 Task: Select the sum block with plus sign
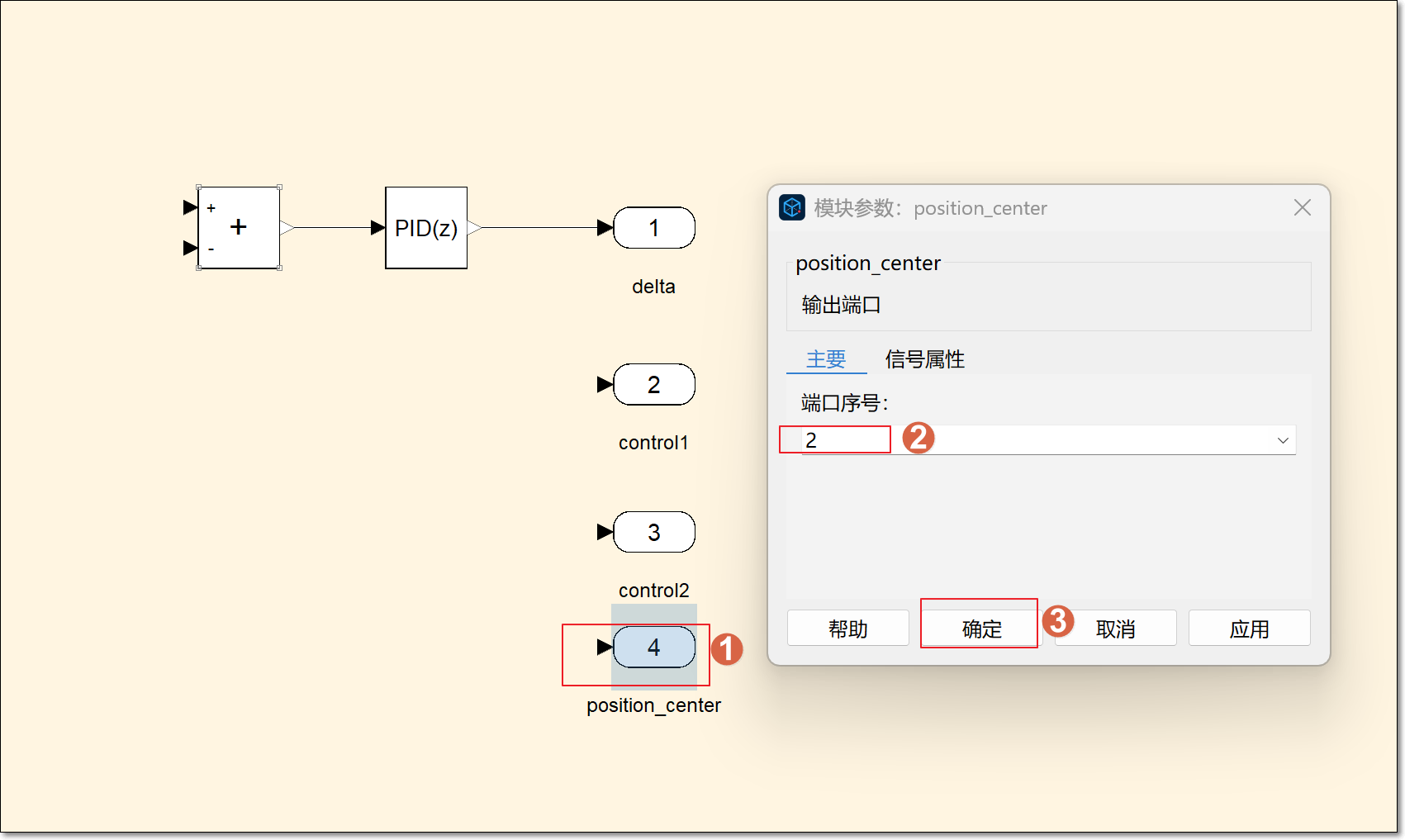tap(239, 227)
